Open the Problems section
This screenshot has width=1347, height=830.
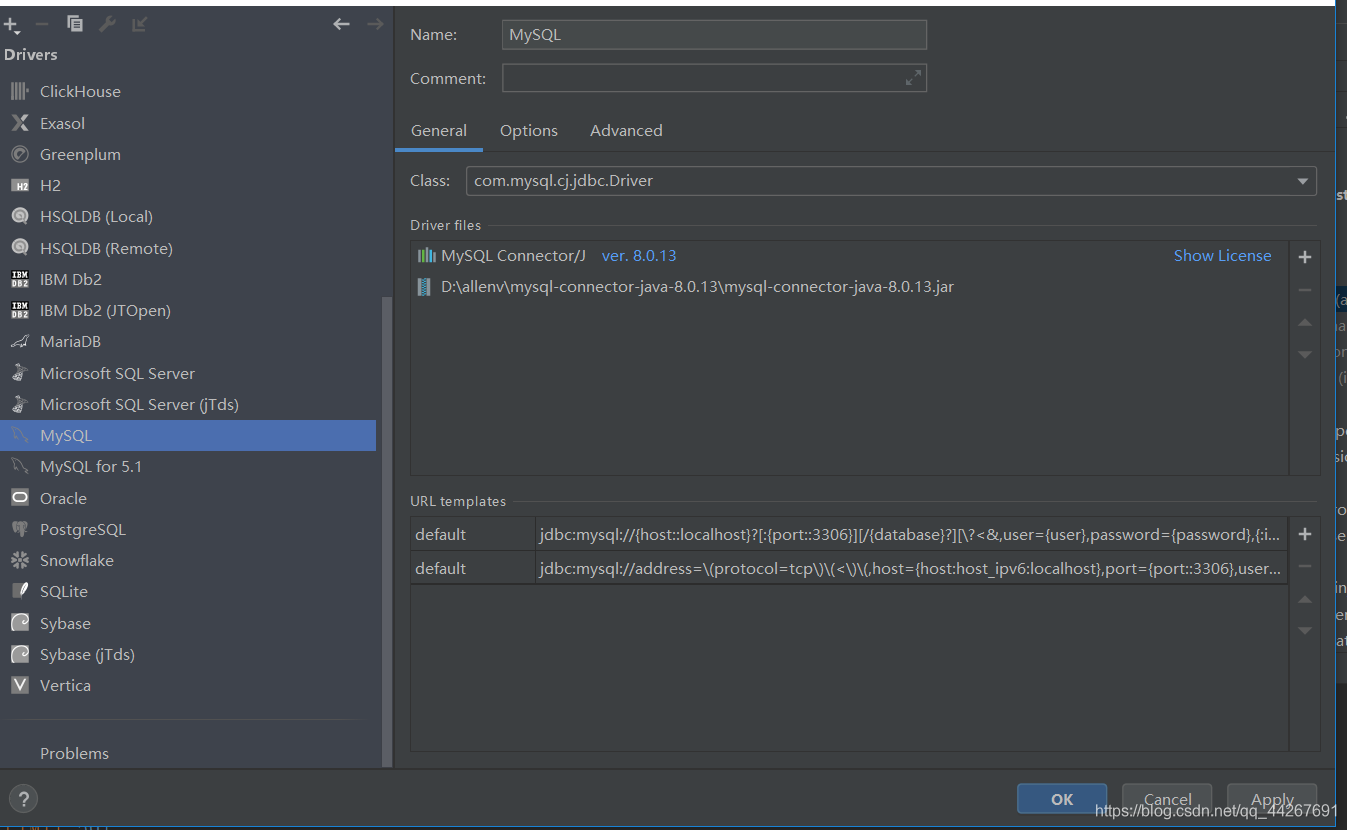pos(74,753)
